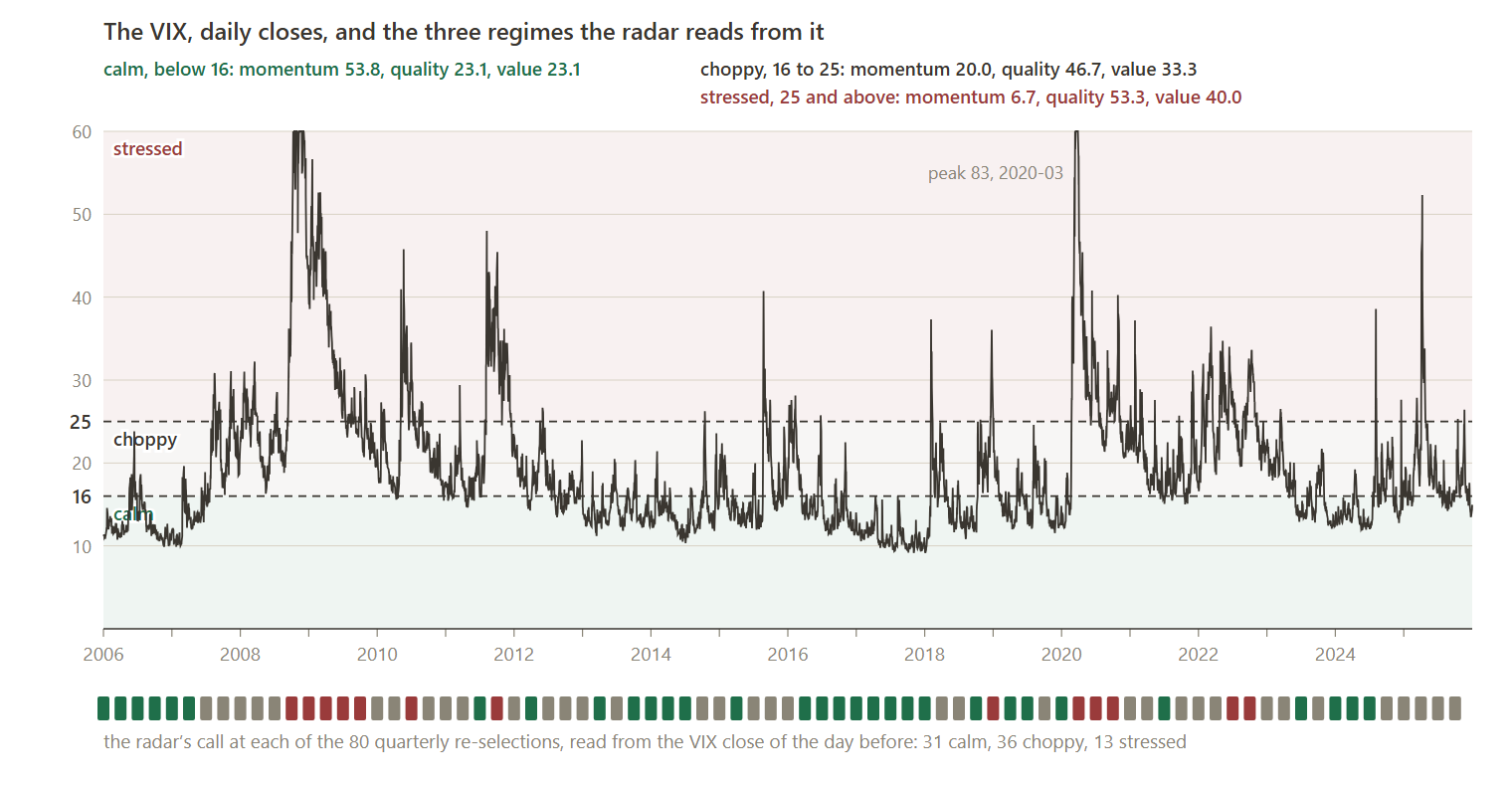This screenshot has height=788, width=1512.
Task: Click the 'calm' band label inside the chart
Action: [x=133, y=514]
